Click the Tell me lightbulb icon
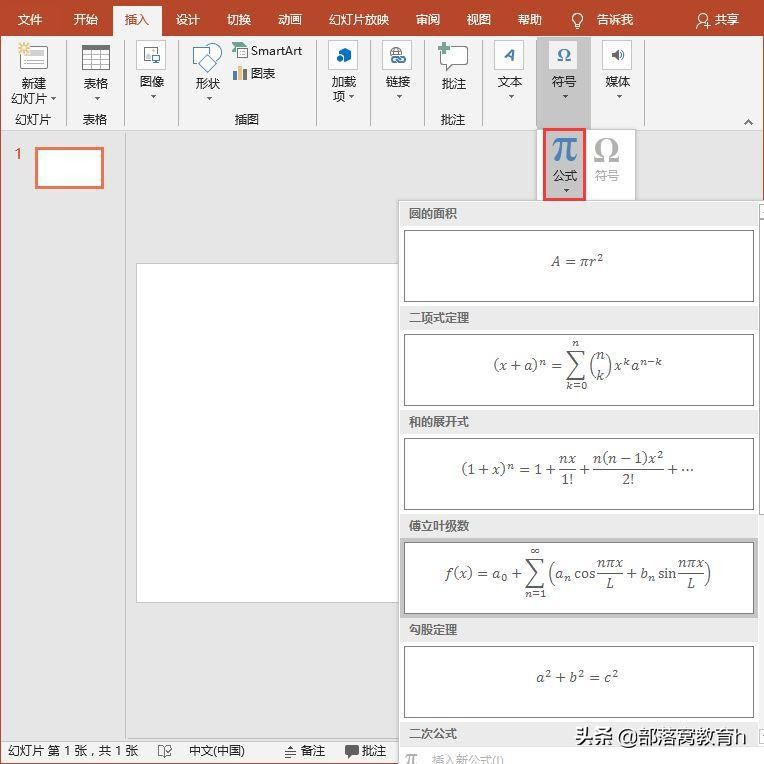 [577, 20]
